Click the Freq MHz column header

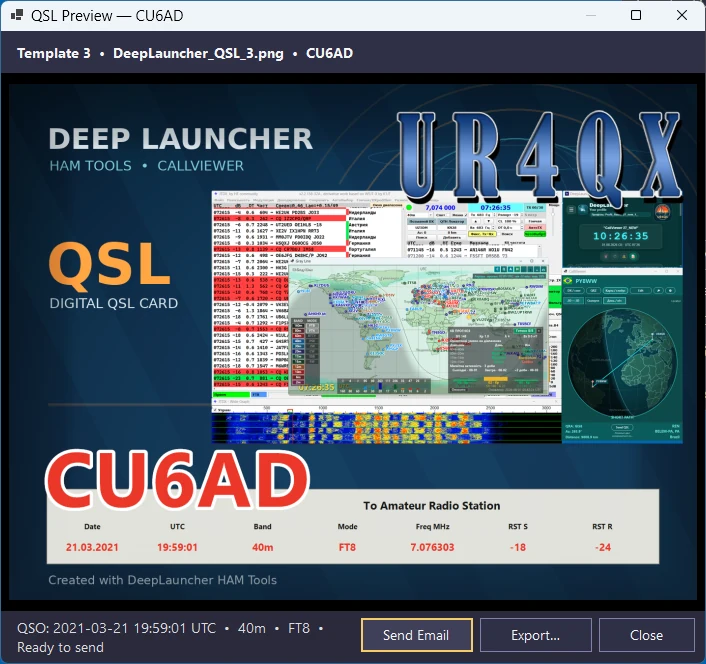[x=432, y=526]
